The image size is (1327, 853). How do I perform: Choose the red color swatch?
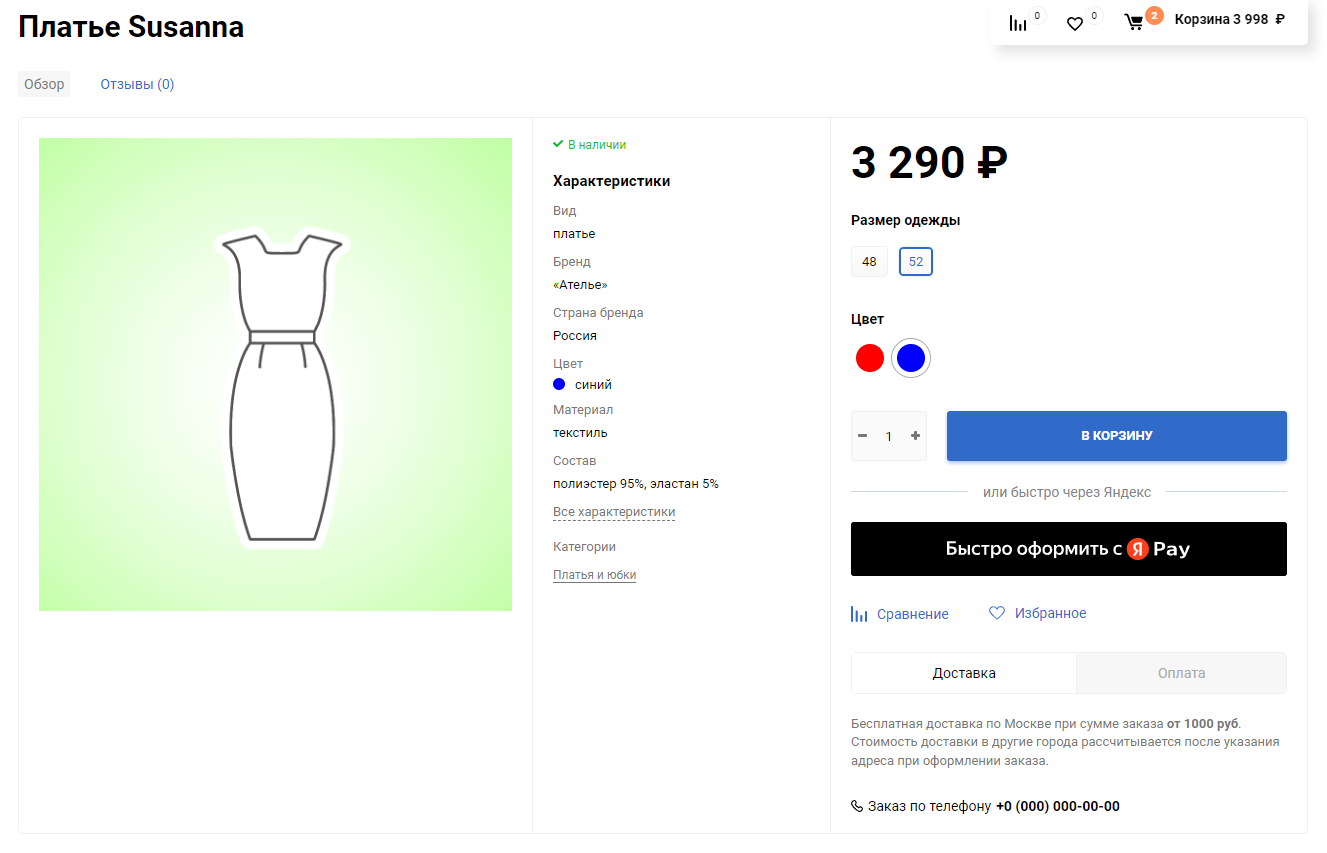tap(870, 358)
